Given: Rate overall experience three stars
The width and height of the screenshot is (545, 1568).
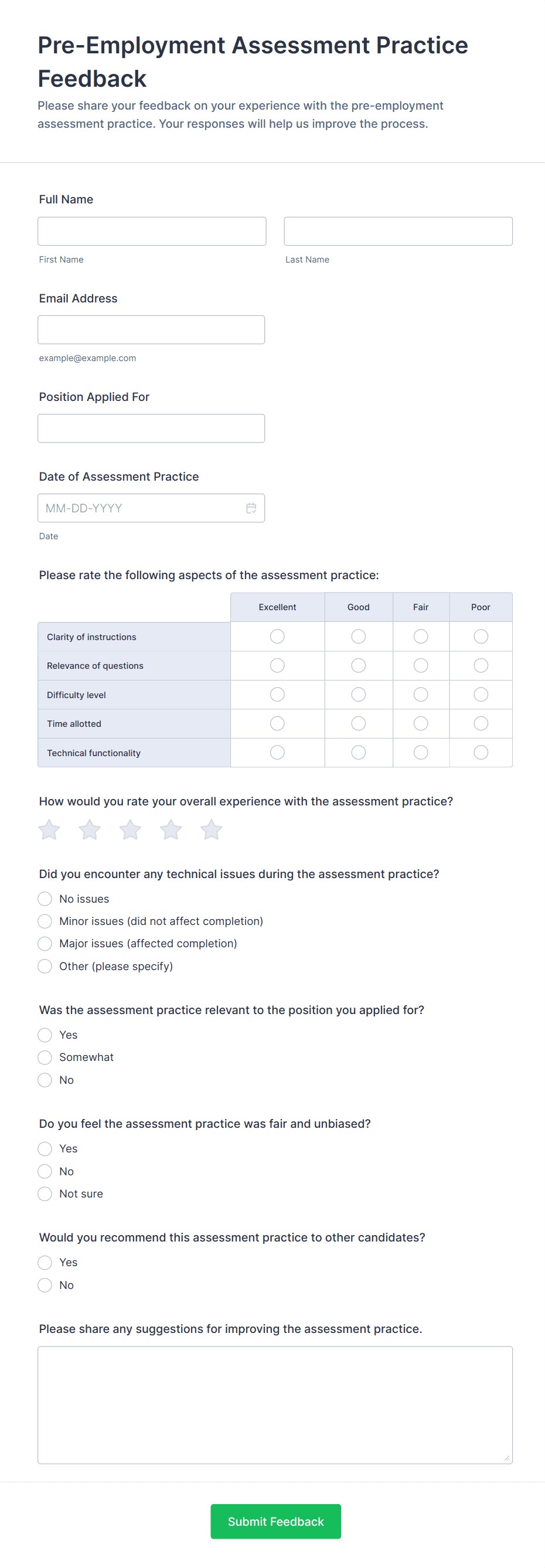Looking at the screenshot, I should pos(130,829).
